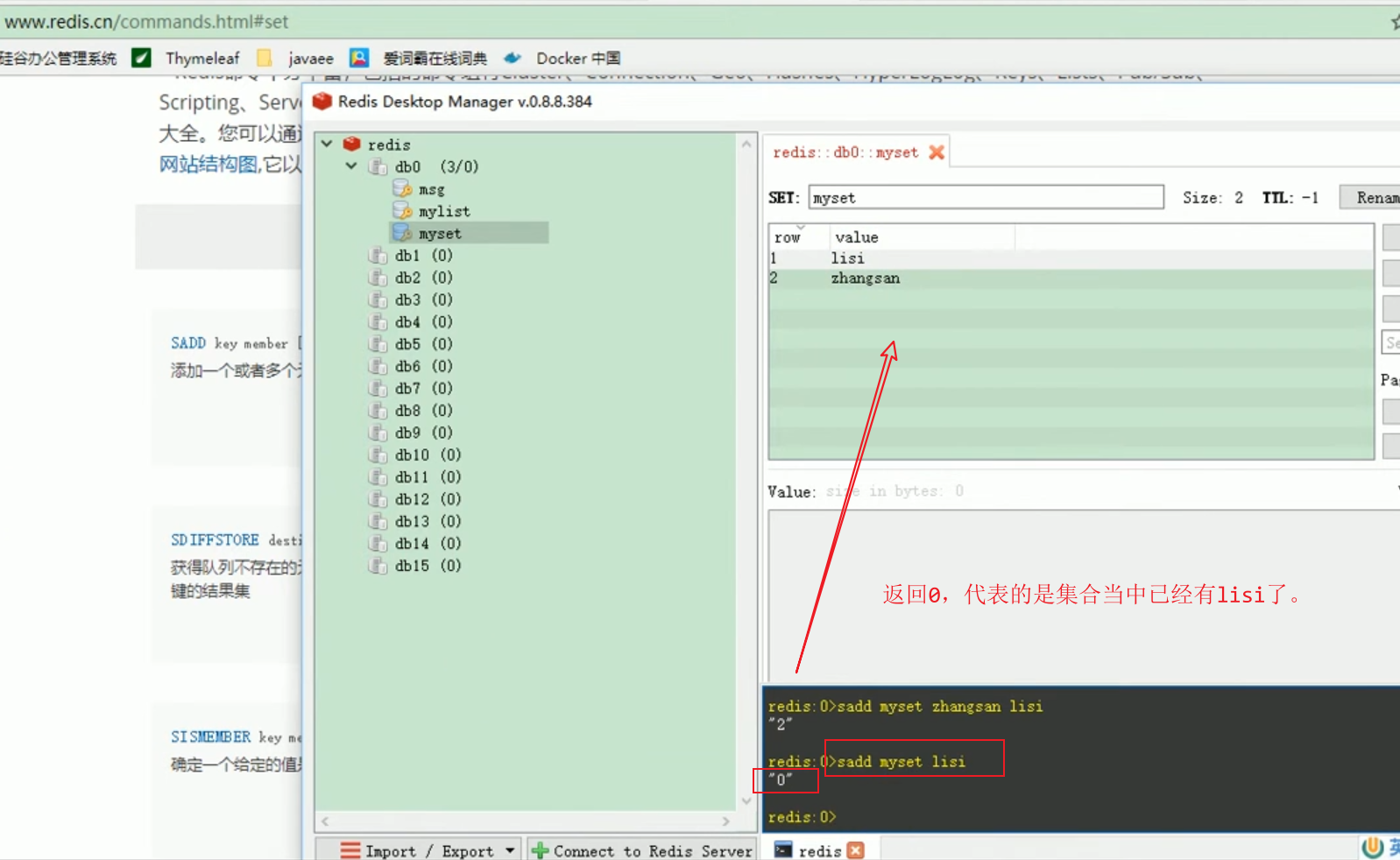This screenshot has height=860, width=1400.
Task: Click the db11 database icon
Action: click(x=378, y=477)
